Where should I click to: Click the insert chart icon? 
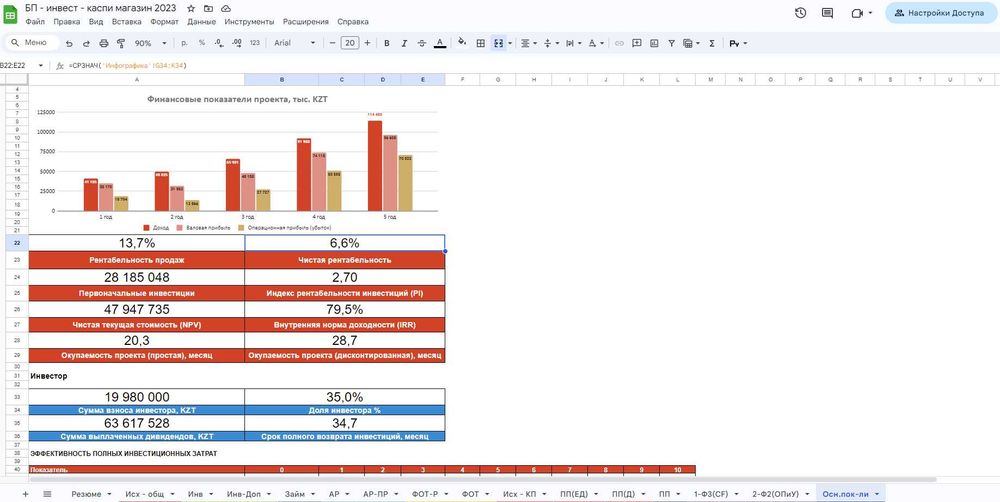point(654,43)
